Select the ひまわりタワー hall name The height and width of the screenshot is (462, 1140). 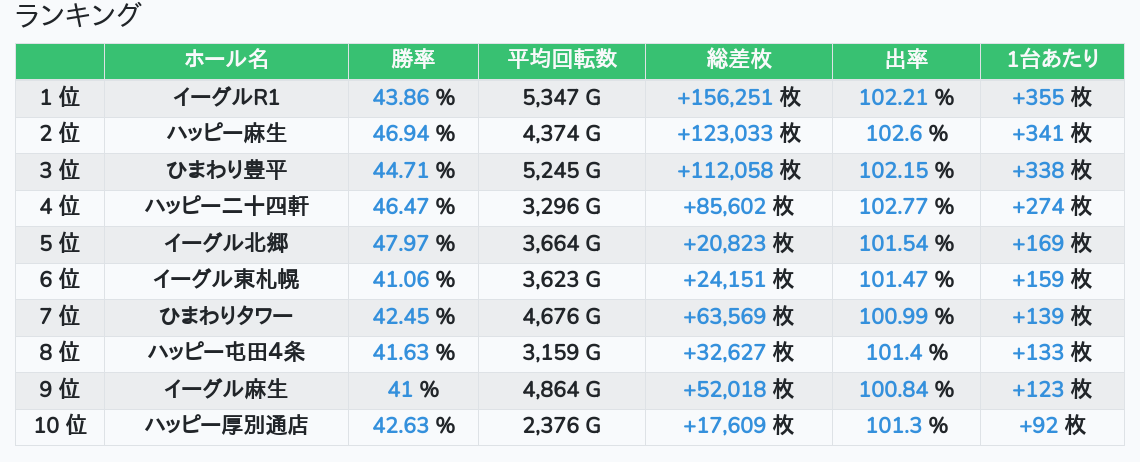tap(226, 316)
